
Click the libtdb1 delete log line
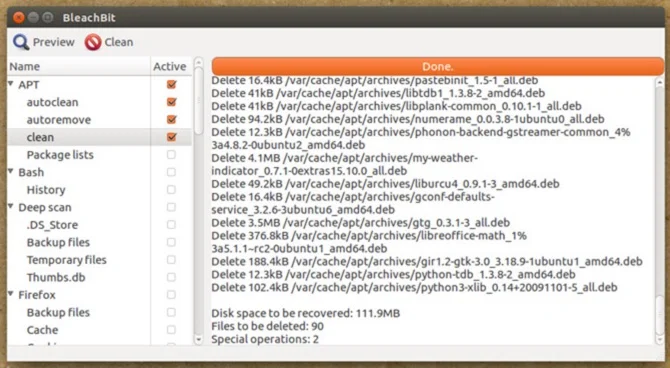click(378, 93)
